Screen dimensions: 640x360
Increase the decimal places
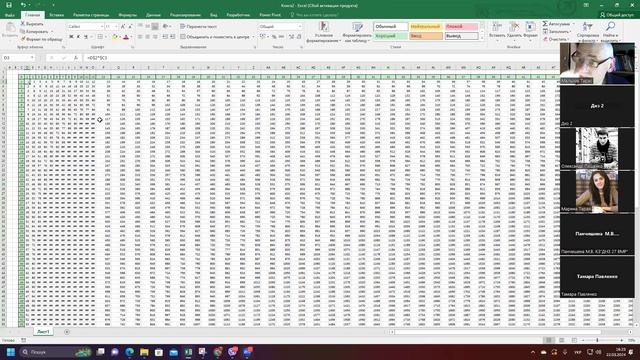pyautogui.click(x=291, y=37)
